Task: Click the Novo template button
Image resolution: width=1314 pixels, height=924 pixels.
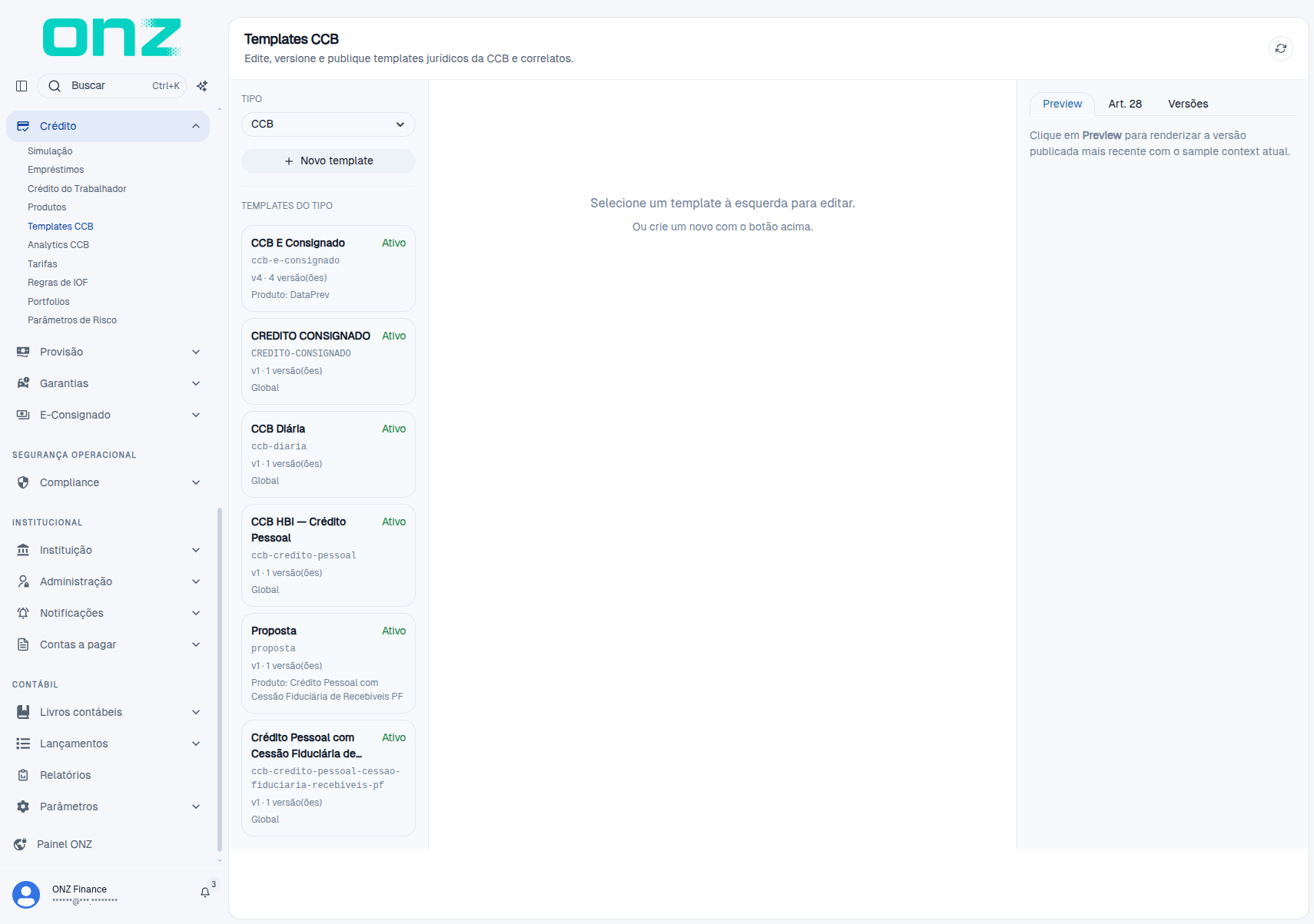Action: (328, 161)
